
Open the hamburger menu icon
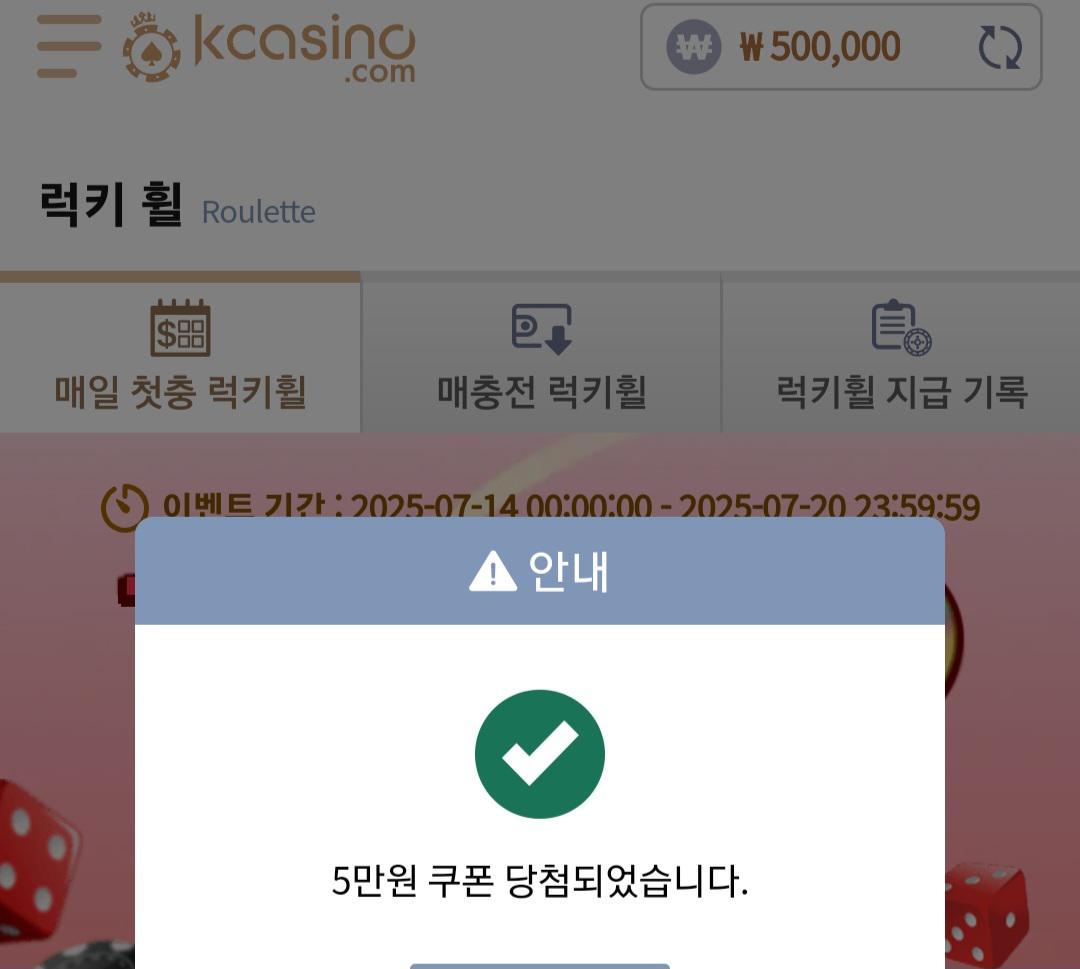pyautogui.click(x=69, y=46)
